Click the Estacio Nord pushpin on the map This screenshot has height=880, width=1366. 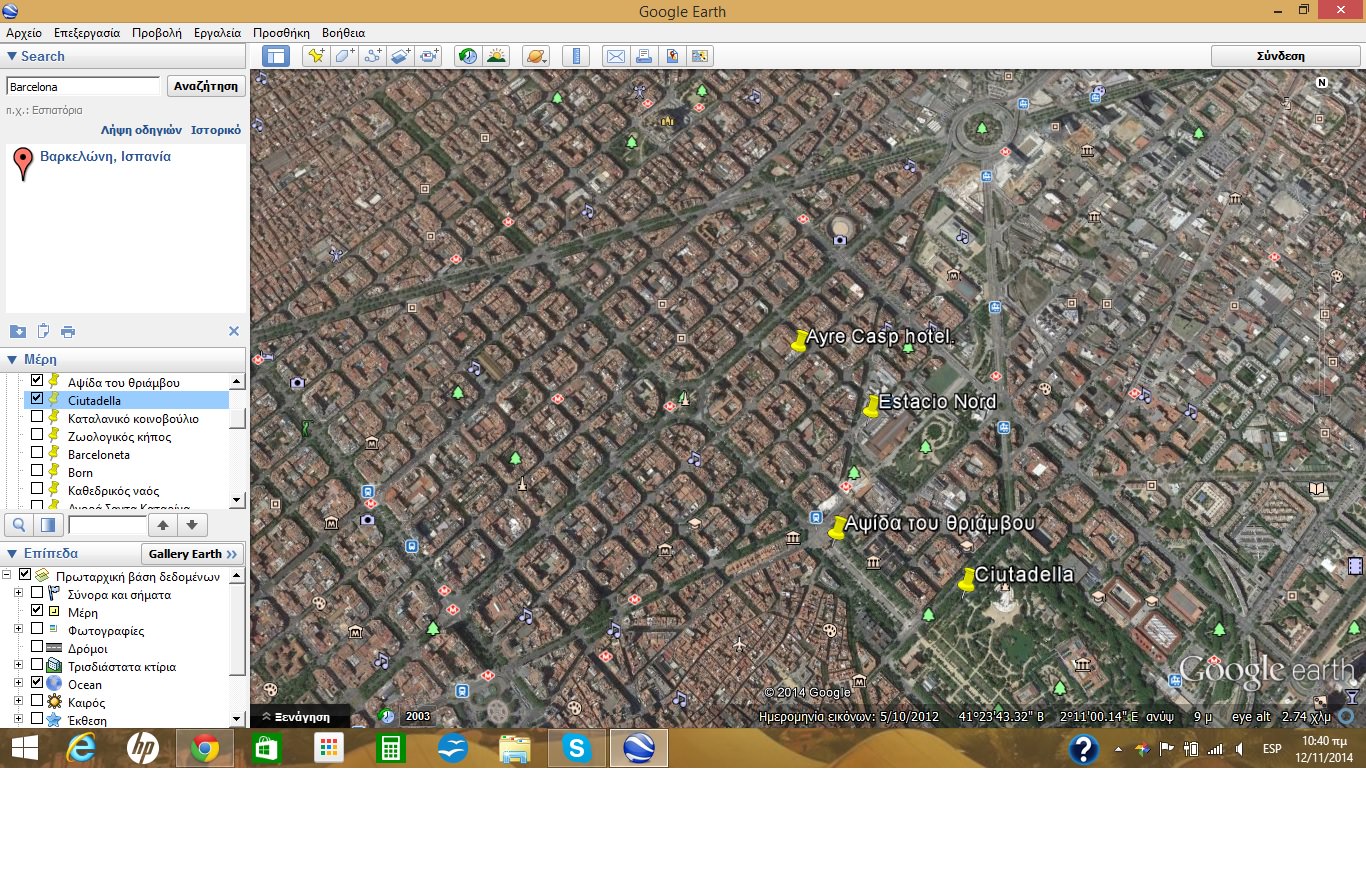point(871,406)
